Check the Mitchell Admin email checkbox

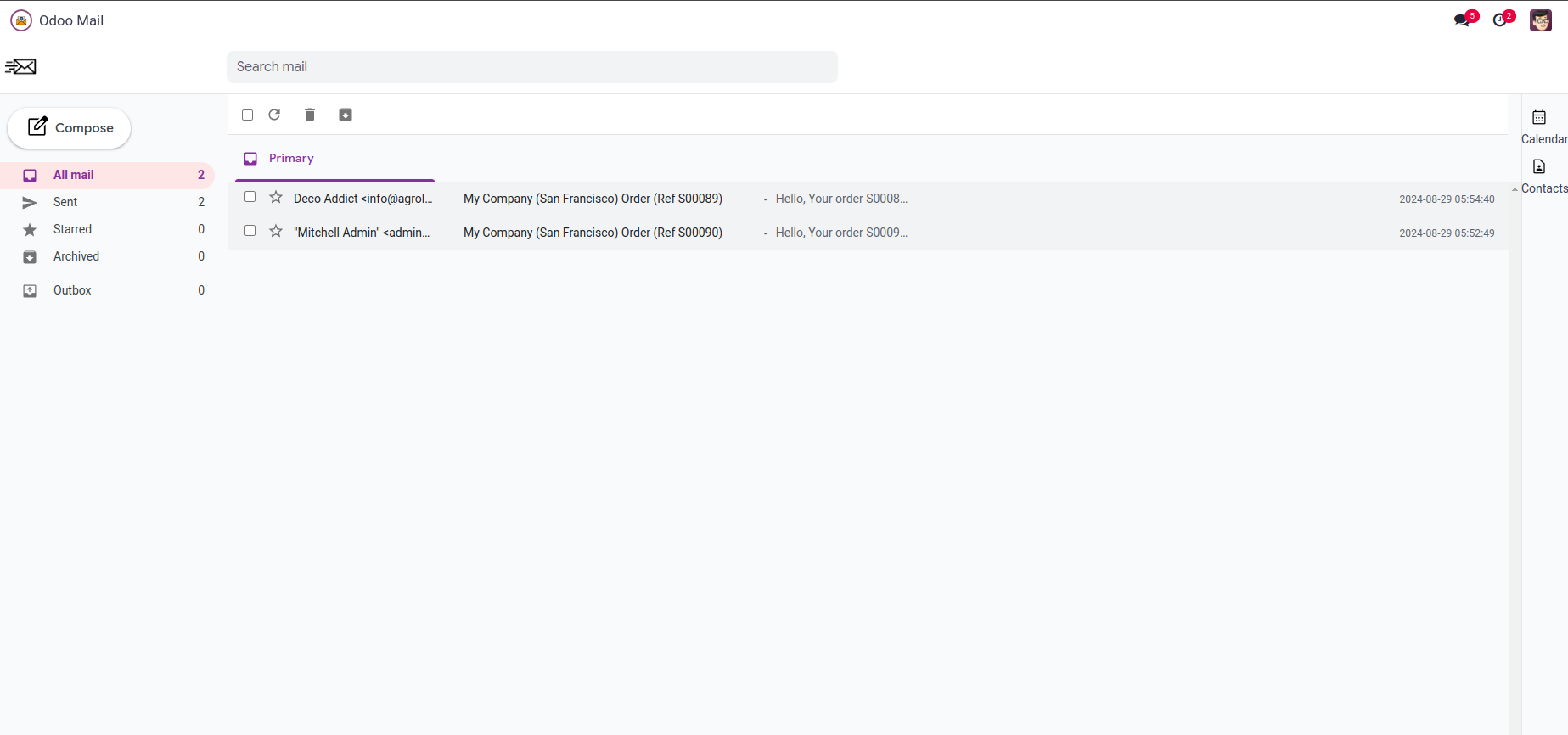click(x=250, y=231)
